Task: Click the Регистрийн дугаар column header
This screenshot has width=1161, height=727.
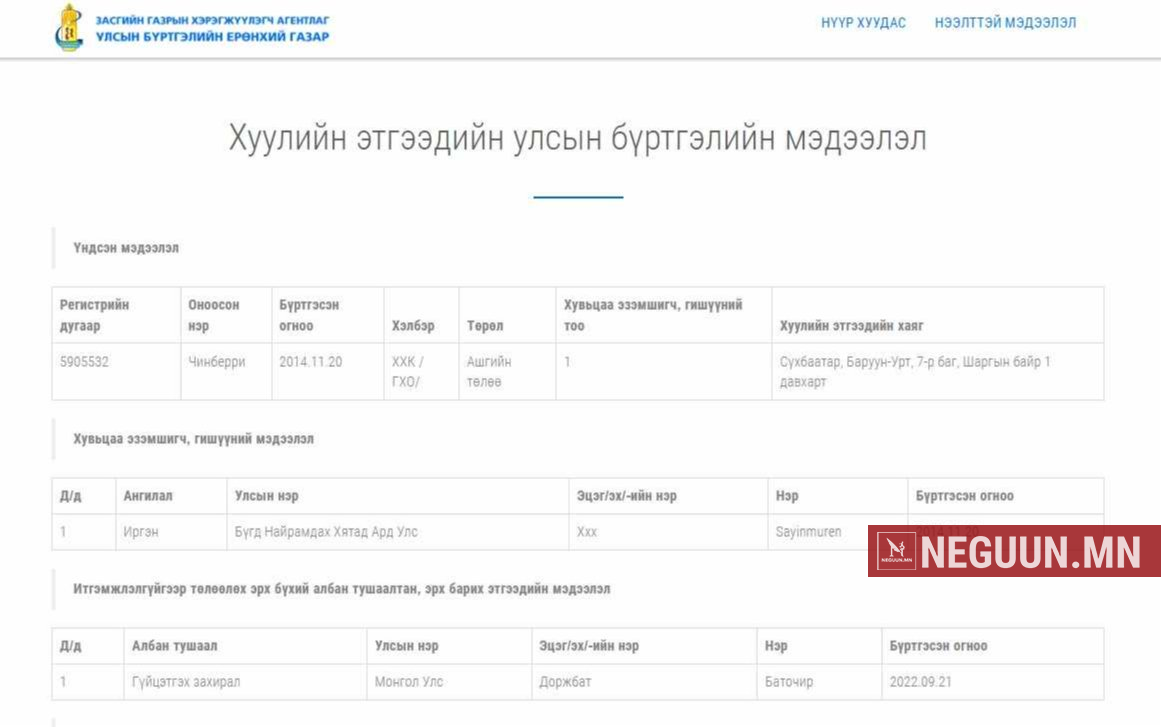Action: coord(94,315)
